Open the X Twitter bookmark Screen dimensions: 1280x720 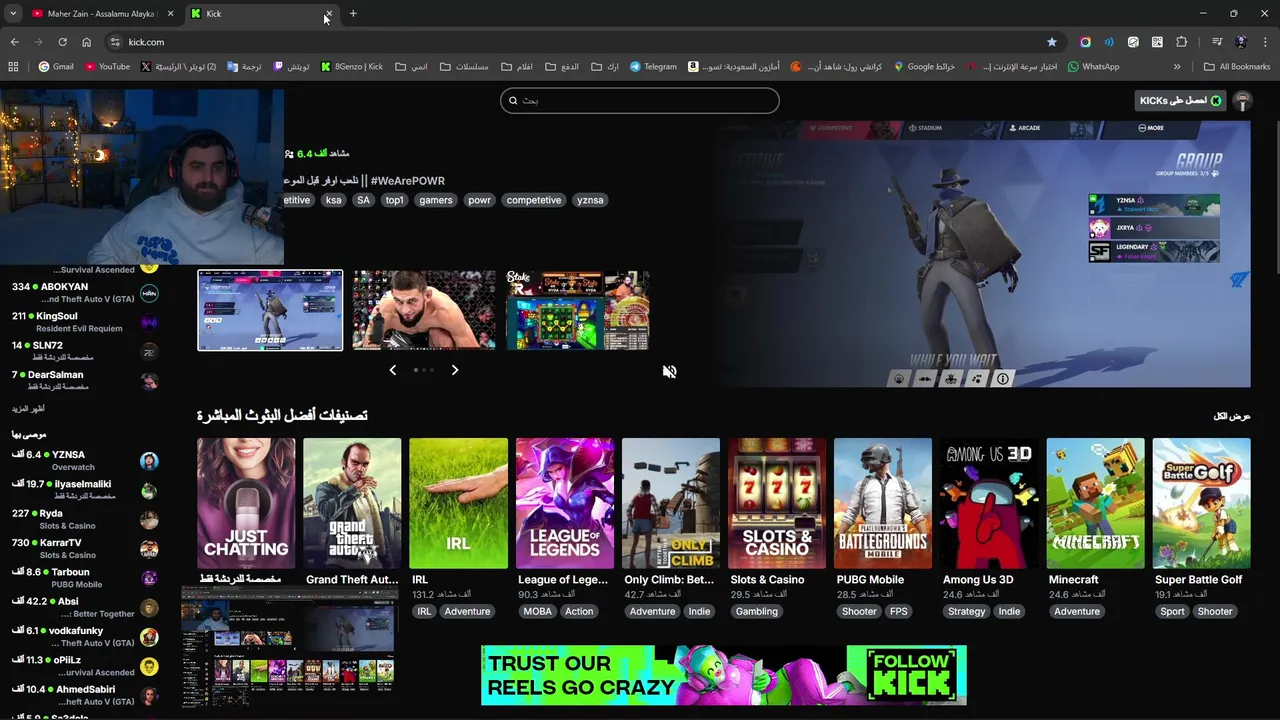[x=179, y=67]
